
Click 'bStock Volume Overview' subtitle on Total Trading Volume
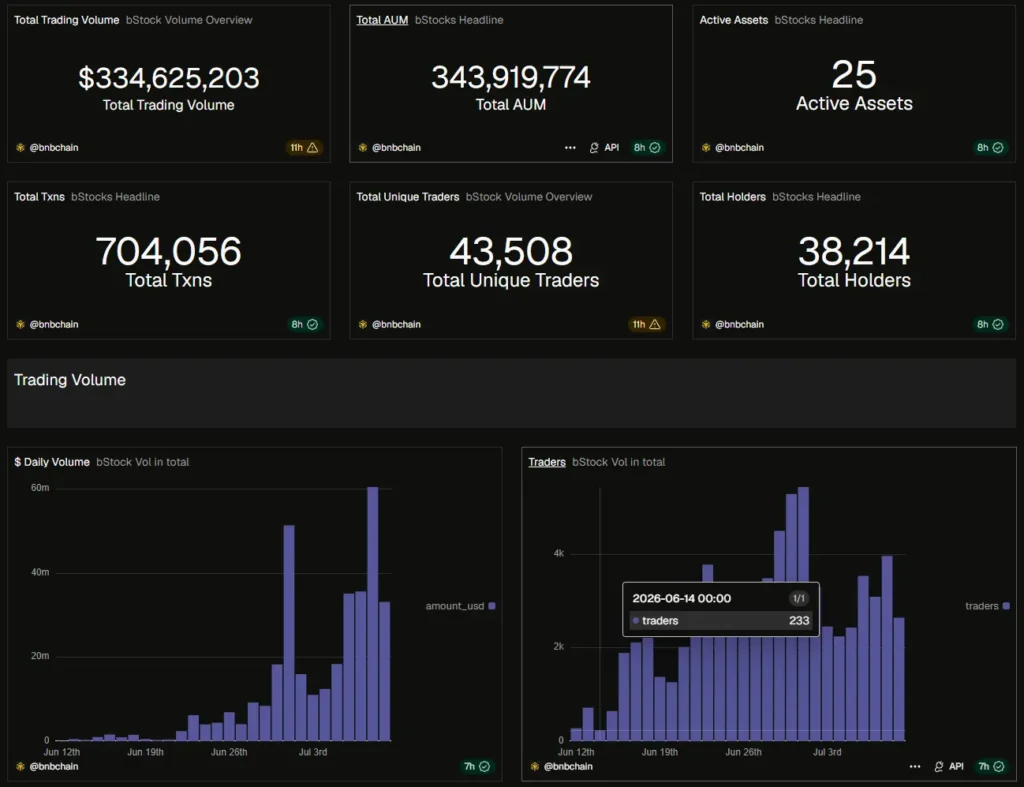[189, 20]
